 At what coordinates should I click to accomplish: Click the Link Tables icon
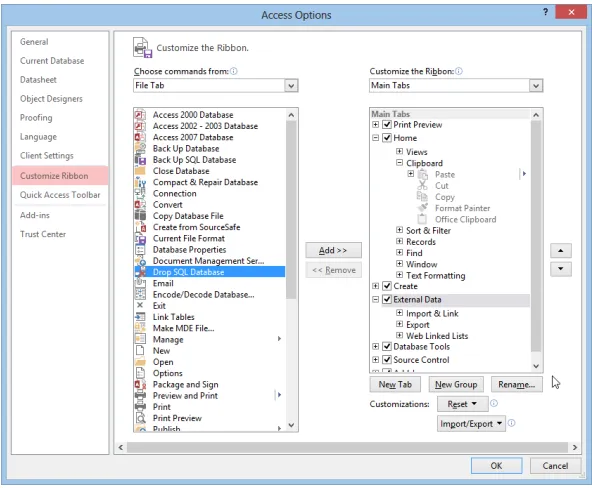click(x=140, y=317)
